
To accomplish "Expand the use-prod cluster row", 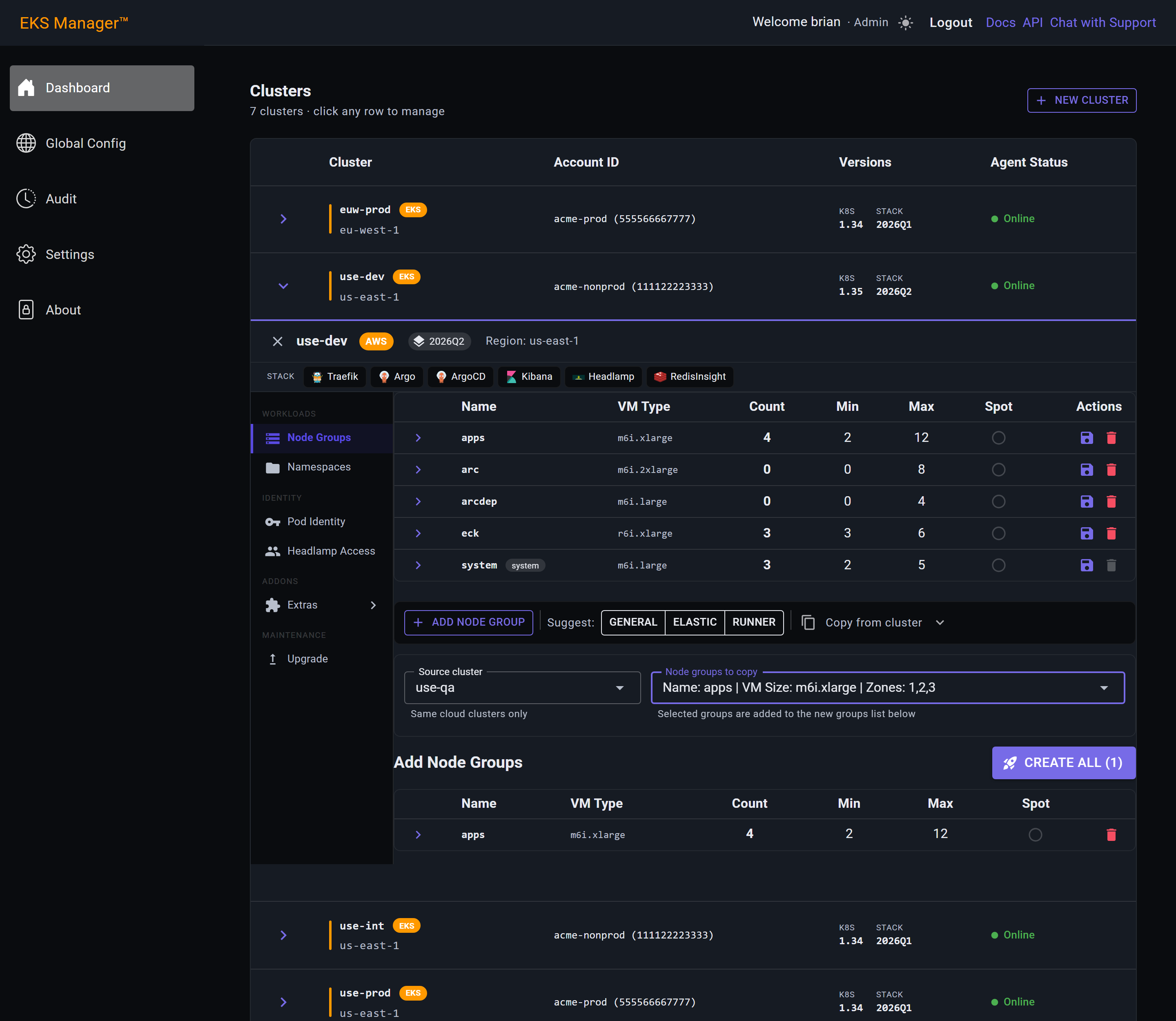I will (283, 1002).
